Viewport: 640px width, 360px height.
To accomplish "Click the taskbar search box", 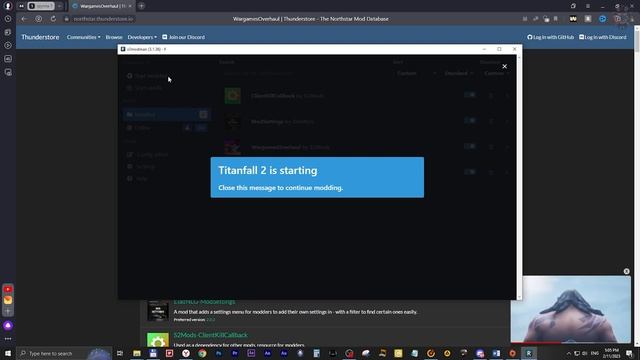I will [x=64, y=353].
